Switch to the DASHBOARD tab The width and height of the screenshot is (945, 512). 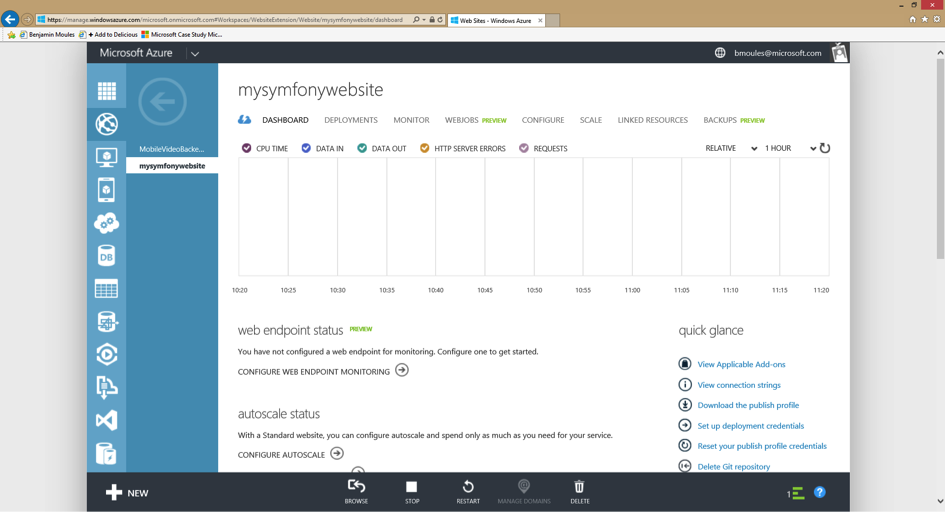285,120
